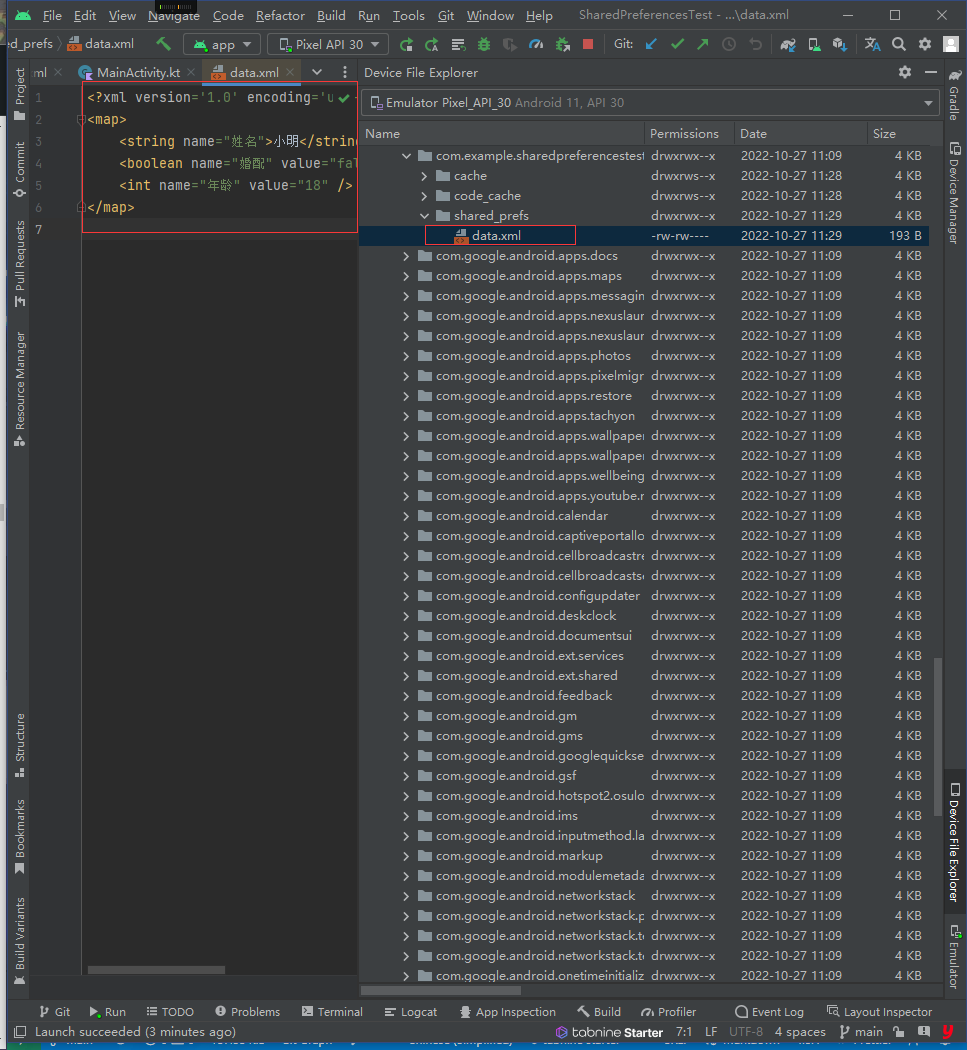Select data.xml file in file tree
Screen dimensions: 967x1050
pos(496,236)
